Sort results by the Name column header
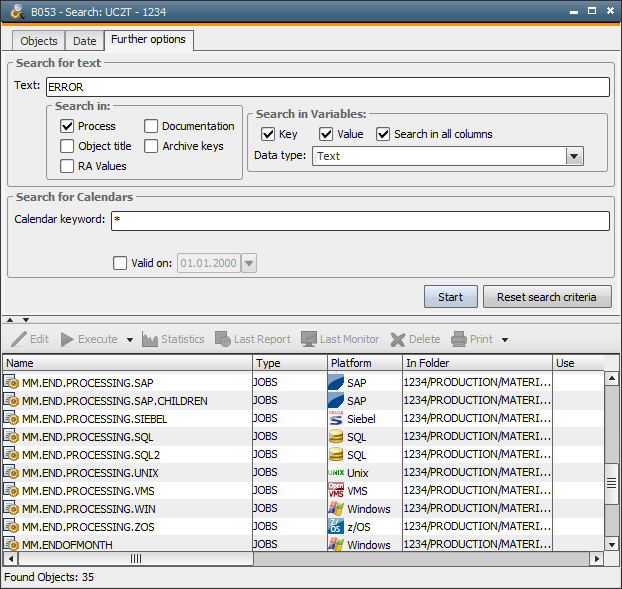 pos(127,363)
